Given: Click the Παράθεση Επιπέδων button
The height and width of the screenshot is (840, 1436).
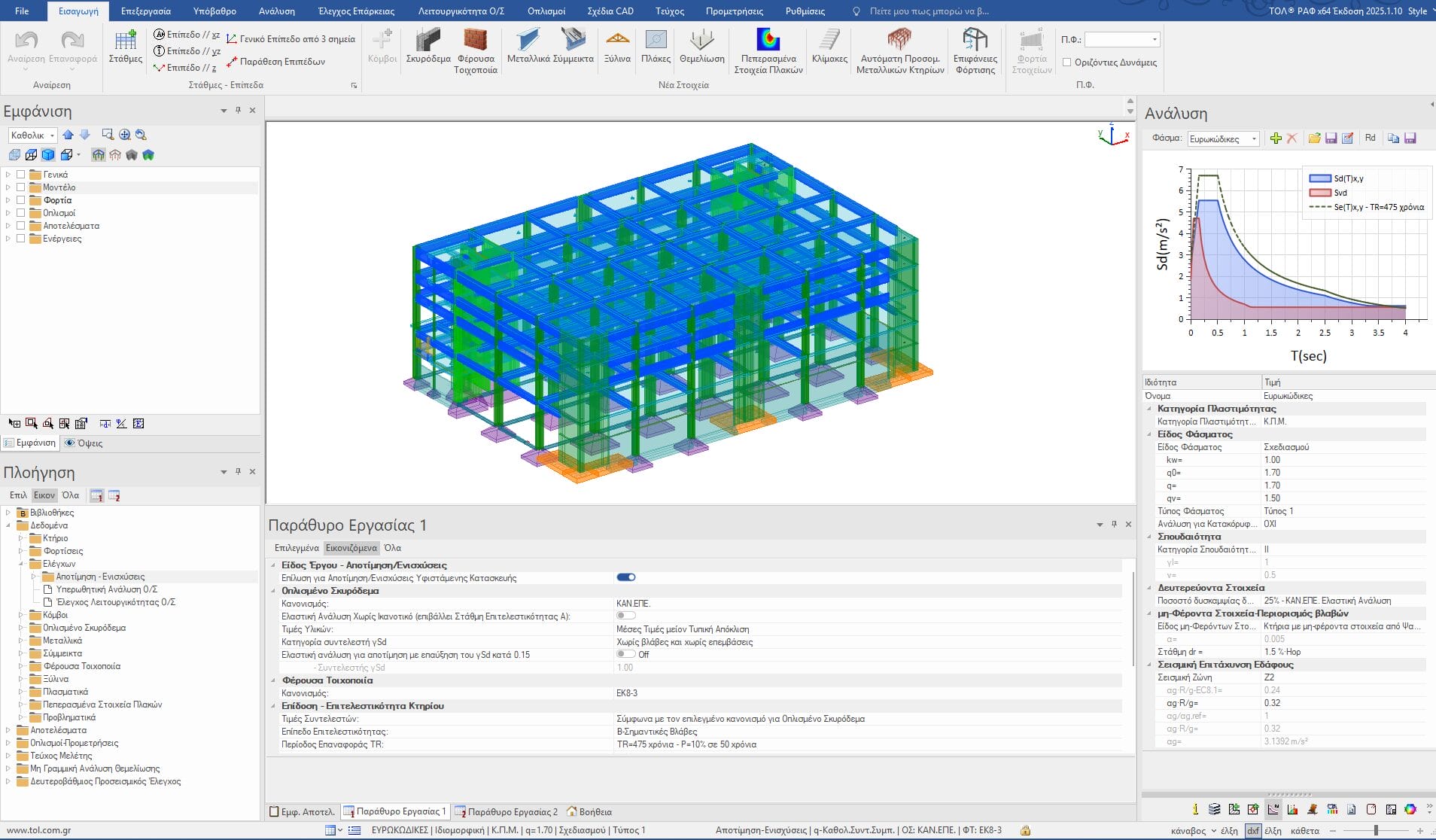Looking at the screenshot, I should (275, 62).
